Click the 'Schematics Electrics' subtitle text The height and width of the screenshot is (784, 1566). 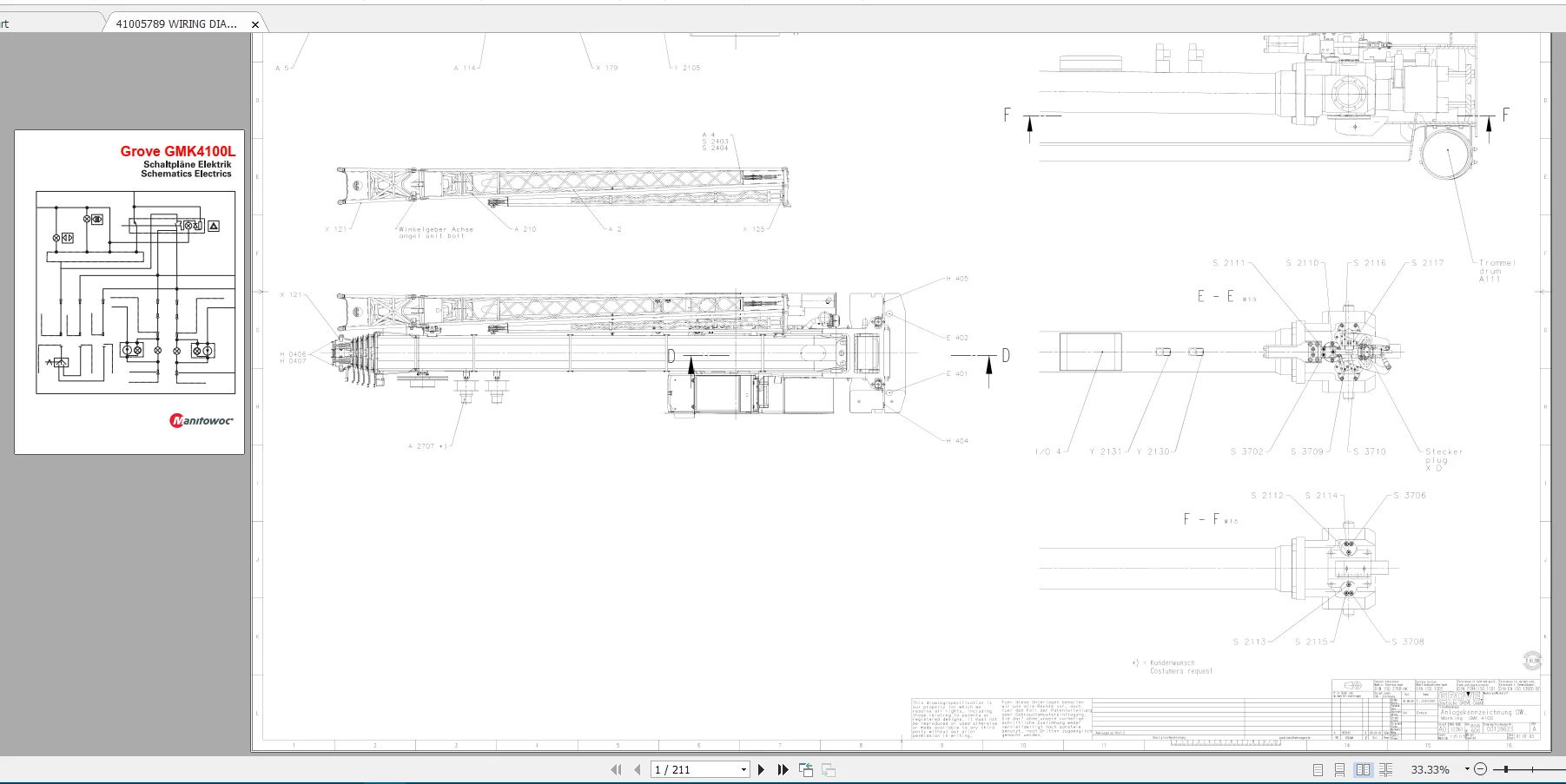coord(187,174)
